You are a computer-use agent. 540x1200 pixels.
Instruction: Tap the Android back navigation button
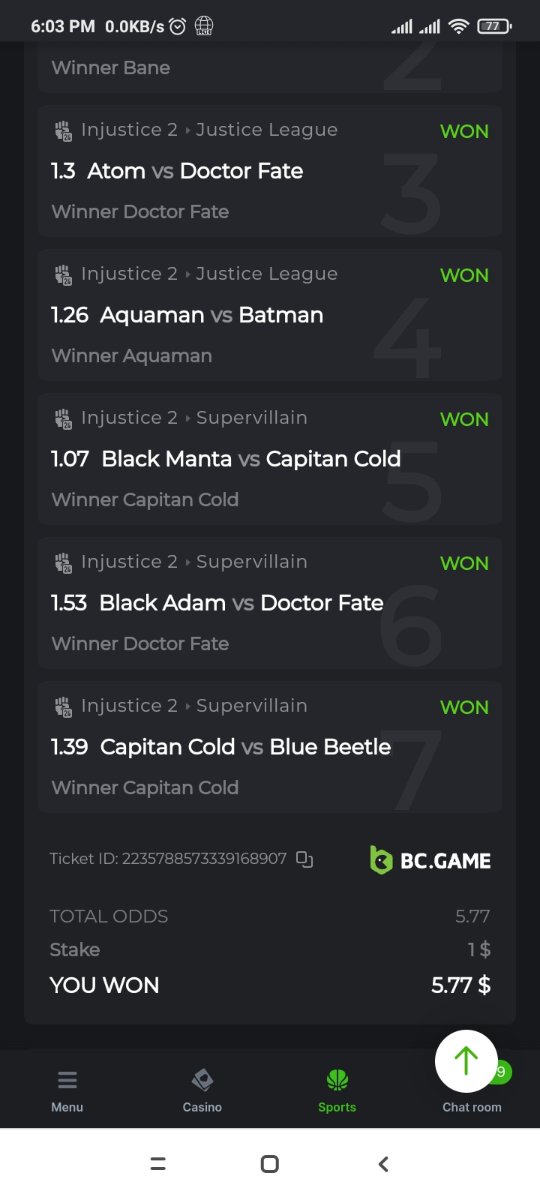point(383,1164)
